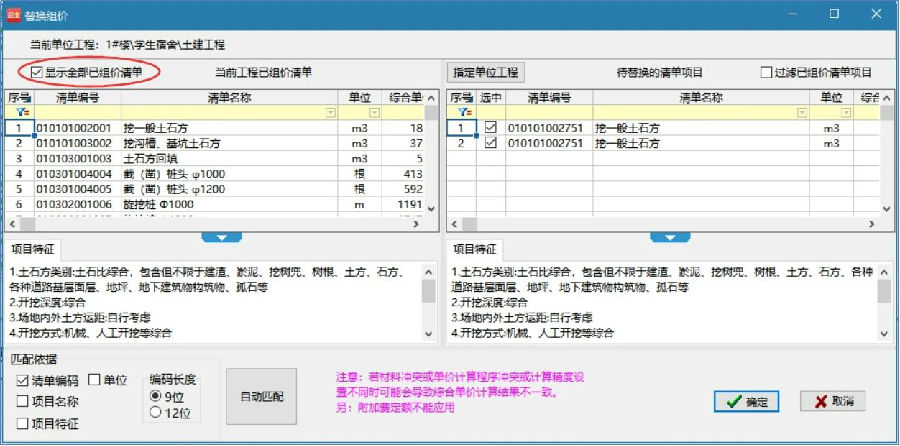Click the 自动匹配 button
This screenshot has width=900, height=446.
pos(262,397)
